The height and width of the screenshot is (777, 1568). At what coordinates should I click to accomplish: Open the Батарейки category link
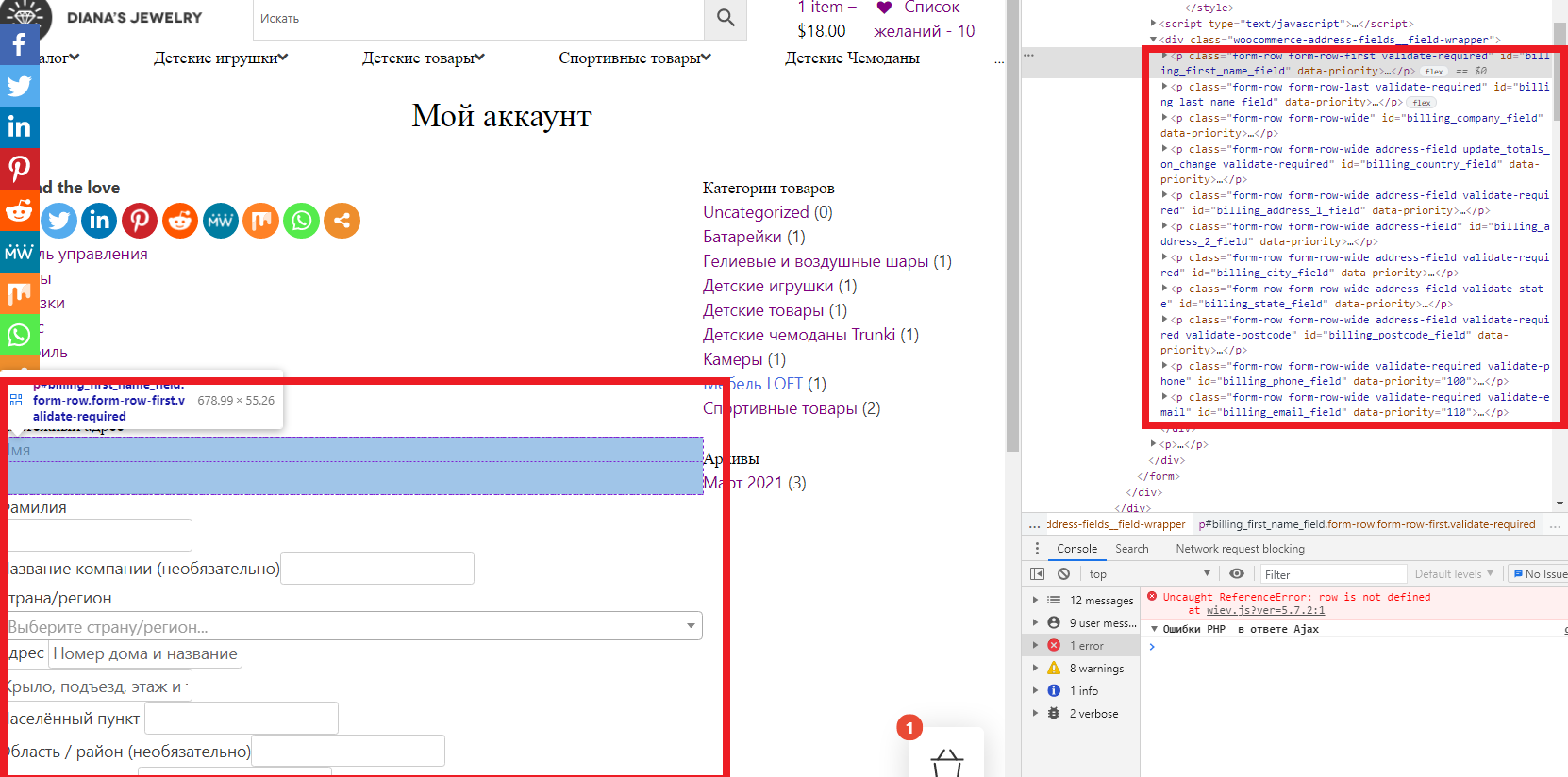742,237
